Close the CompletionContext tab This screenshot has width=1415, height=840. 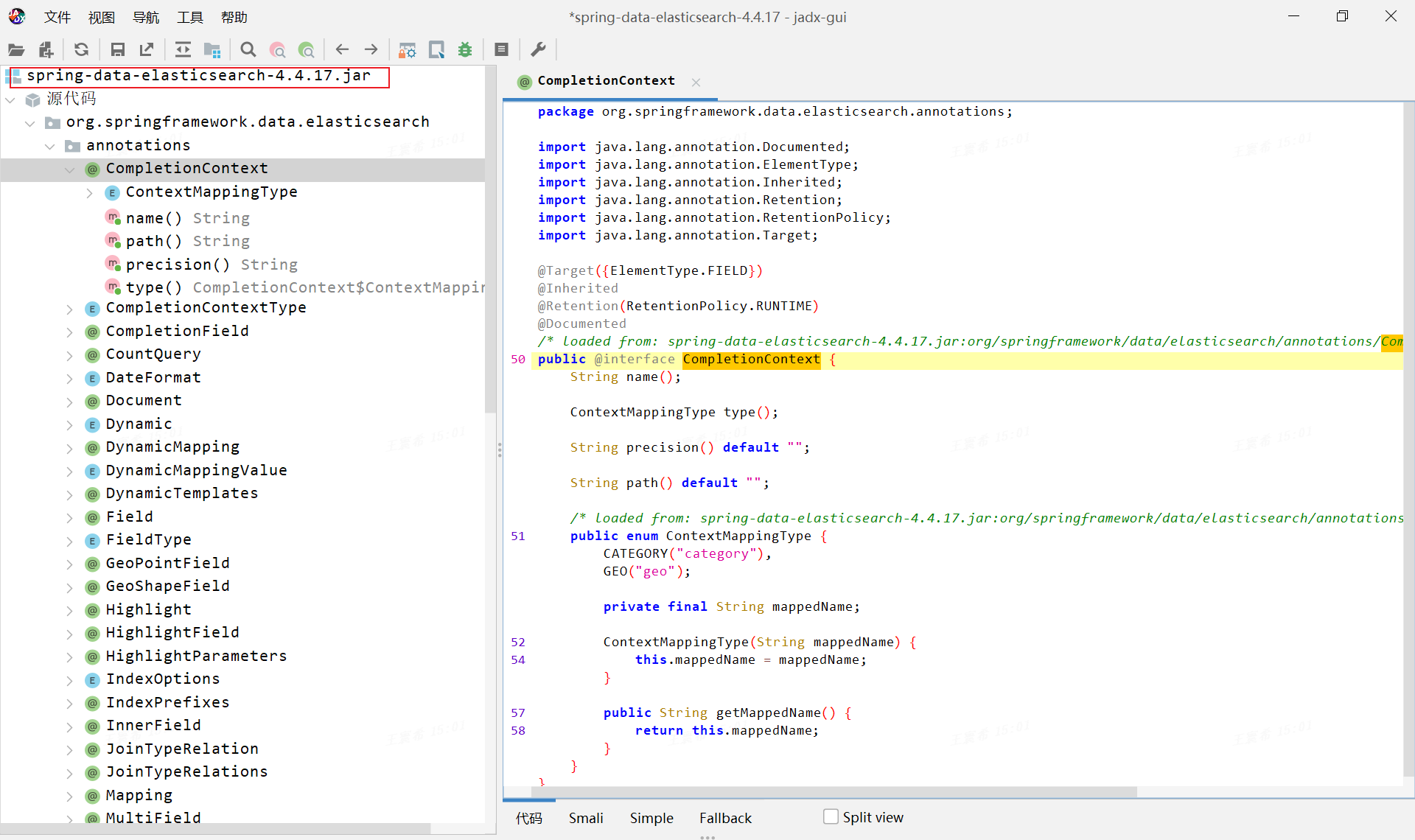(696, 82)
